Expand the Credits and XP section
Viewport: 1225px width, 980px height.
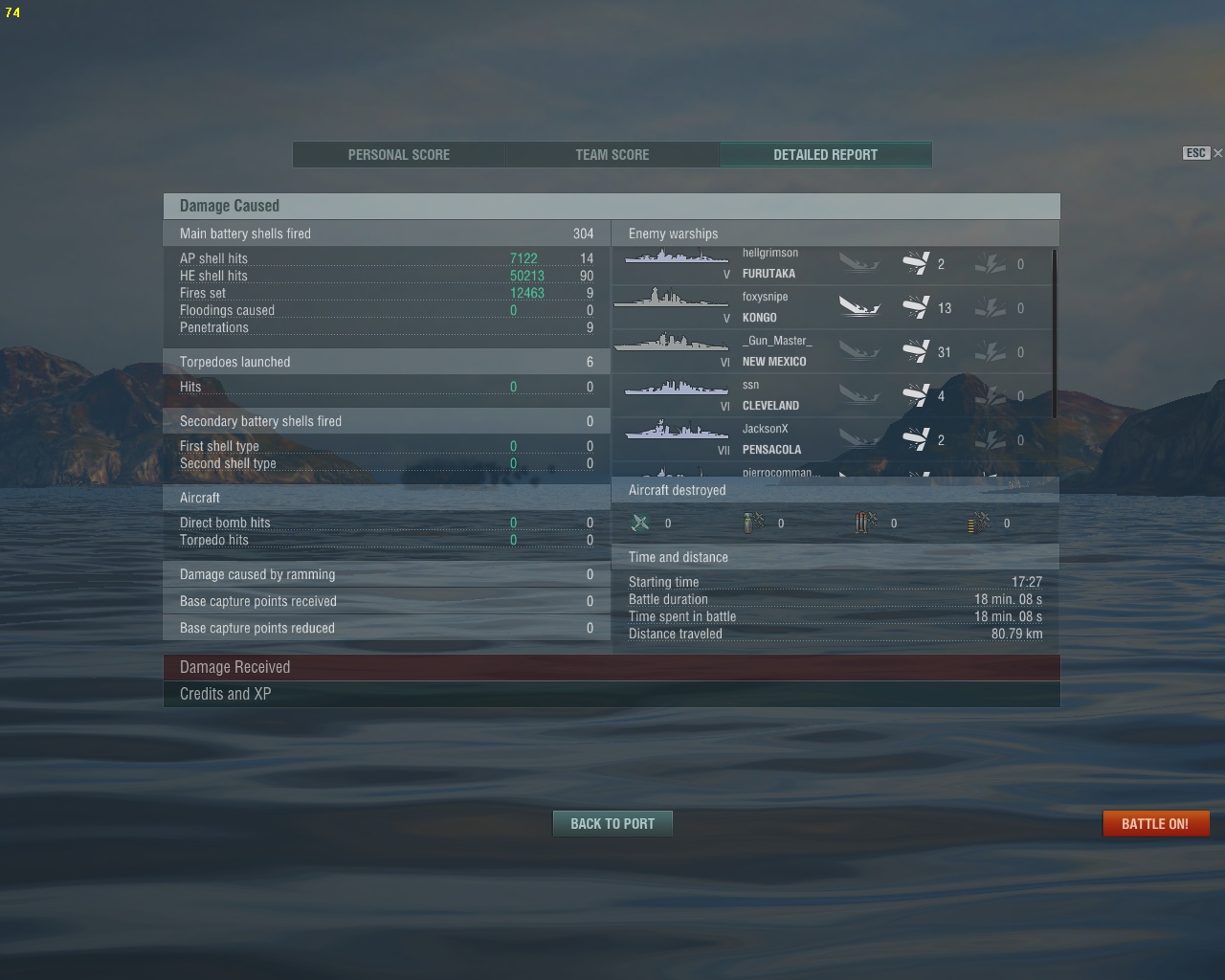coord(612,694)
